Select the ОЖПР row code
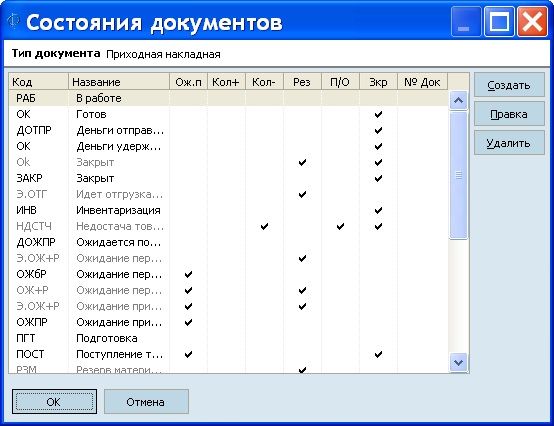The width and height of the screenshot is (554, 426). coord(32,322)
